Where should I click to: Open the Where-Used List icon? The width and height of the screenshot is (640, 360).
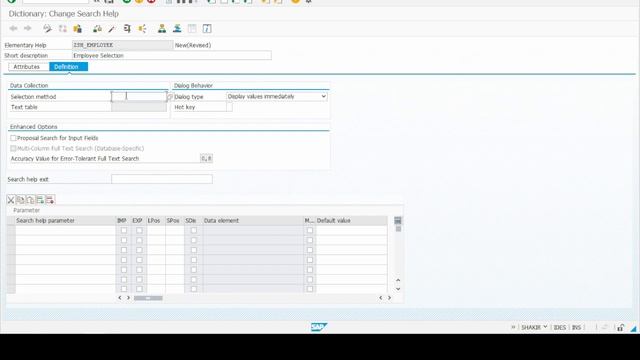pos(127,29)
